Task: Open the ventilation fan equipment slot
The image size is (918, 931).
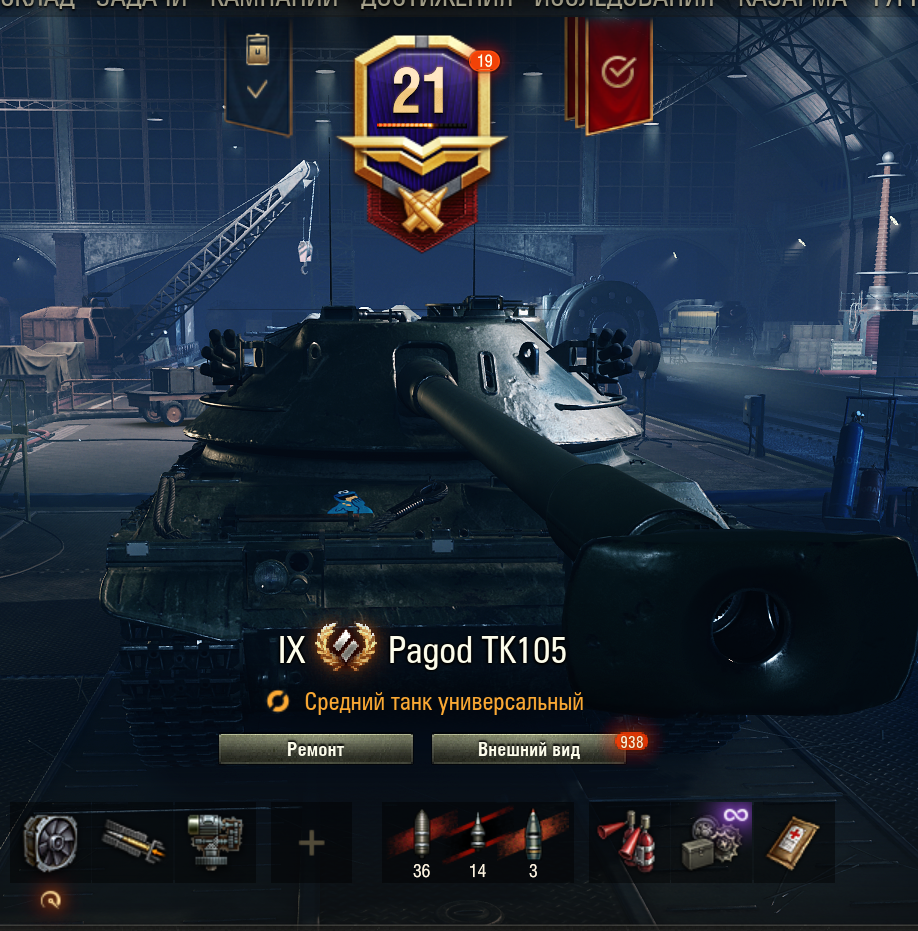Action: click(51, 842)
